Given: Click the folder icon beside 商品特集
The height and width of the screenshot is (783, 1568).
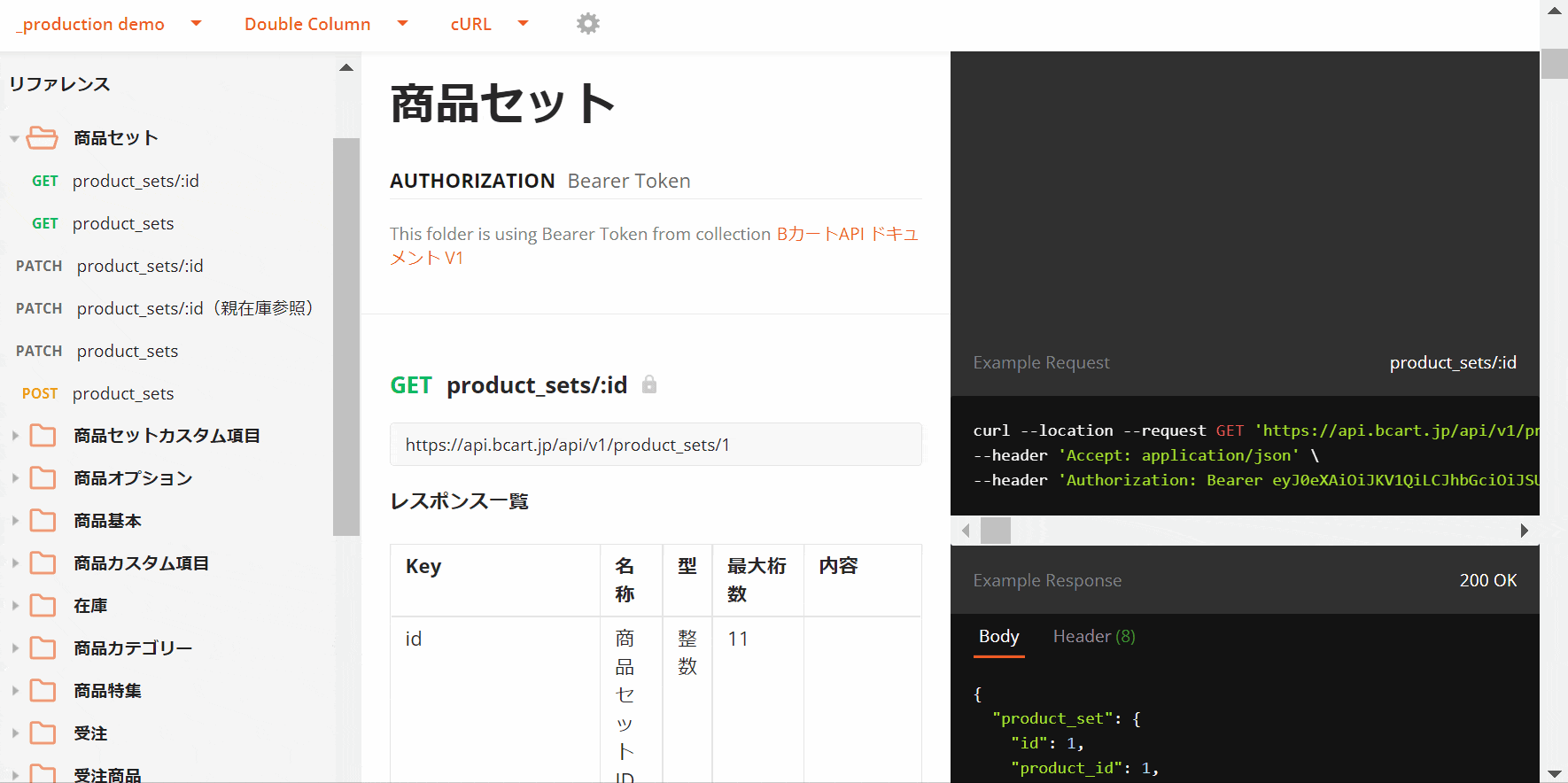Looking at the screenshot, I should [x=43, y=691].
